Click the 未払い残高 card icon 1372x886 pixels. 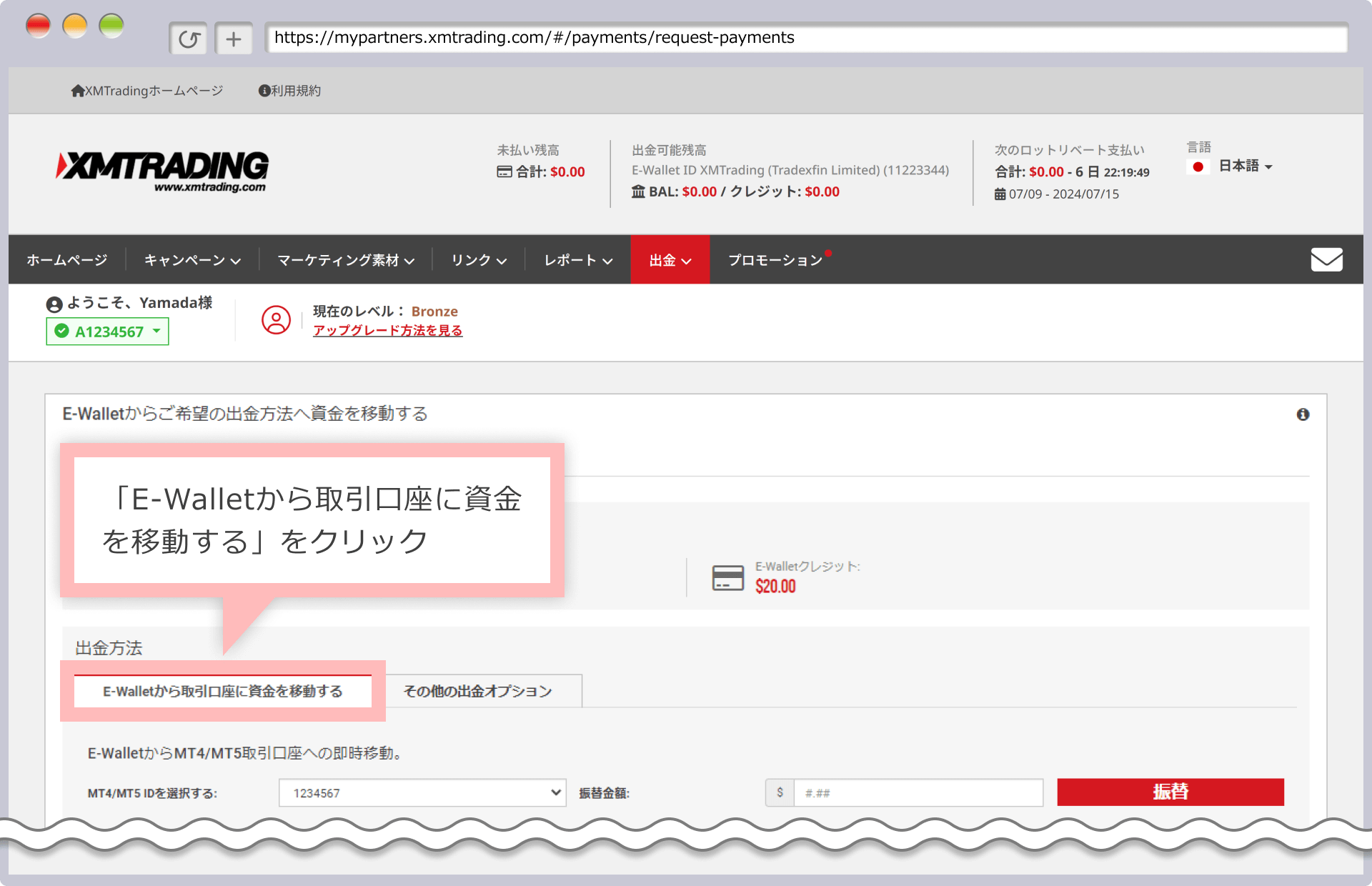click(x=504, y=171)
